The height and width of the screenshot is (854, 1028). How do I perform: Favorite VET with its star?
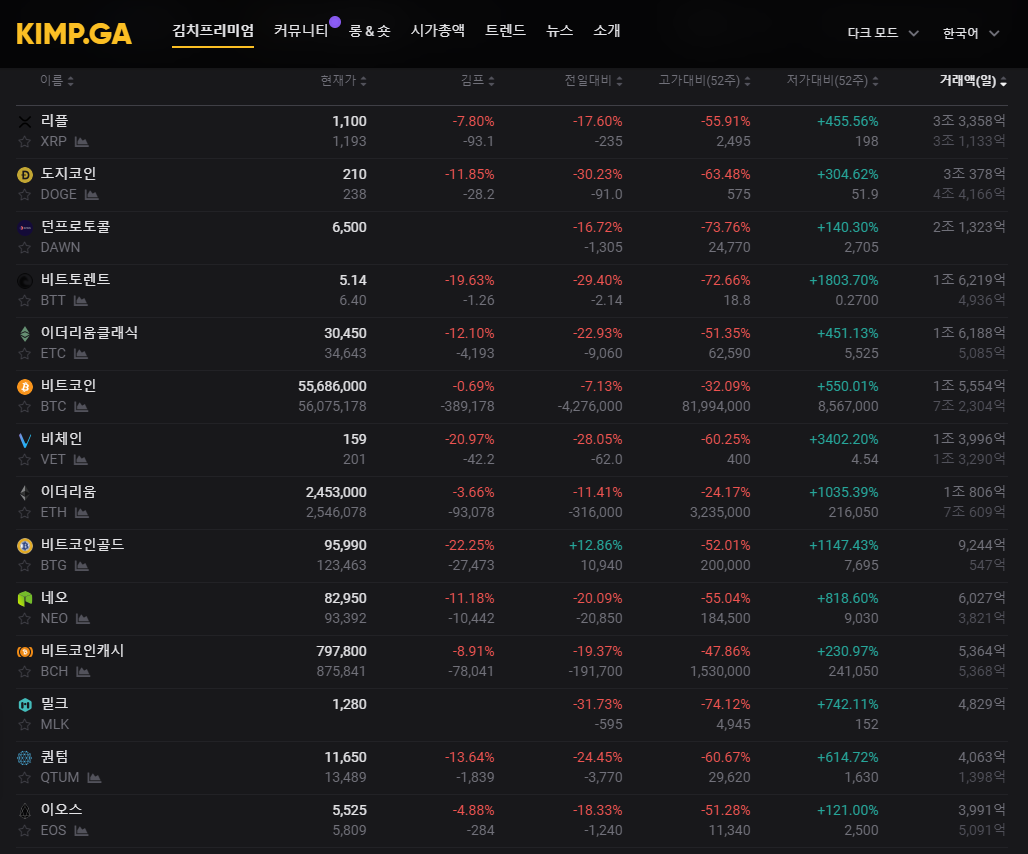tap(25, 460)
